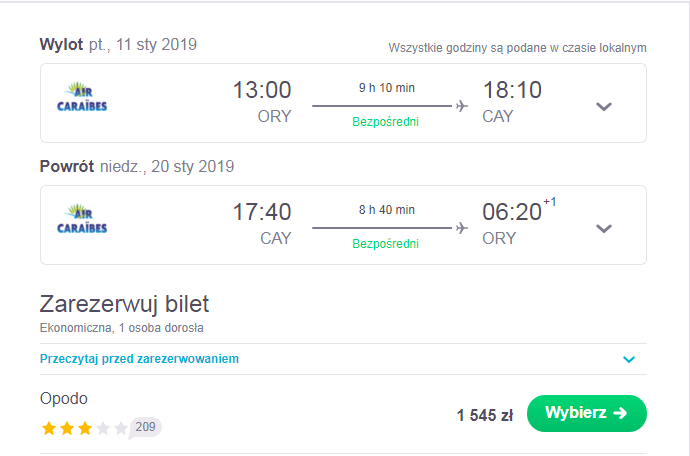Click the Air Caraïbes logo on outbound flight
The height and width of the screenshot is (456, 690).
[x=82, y=96]
